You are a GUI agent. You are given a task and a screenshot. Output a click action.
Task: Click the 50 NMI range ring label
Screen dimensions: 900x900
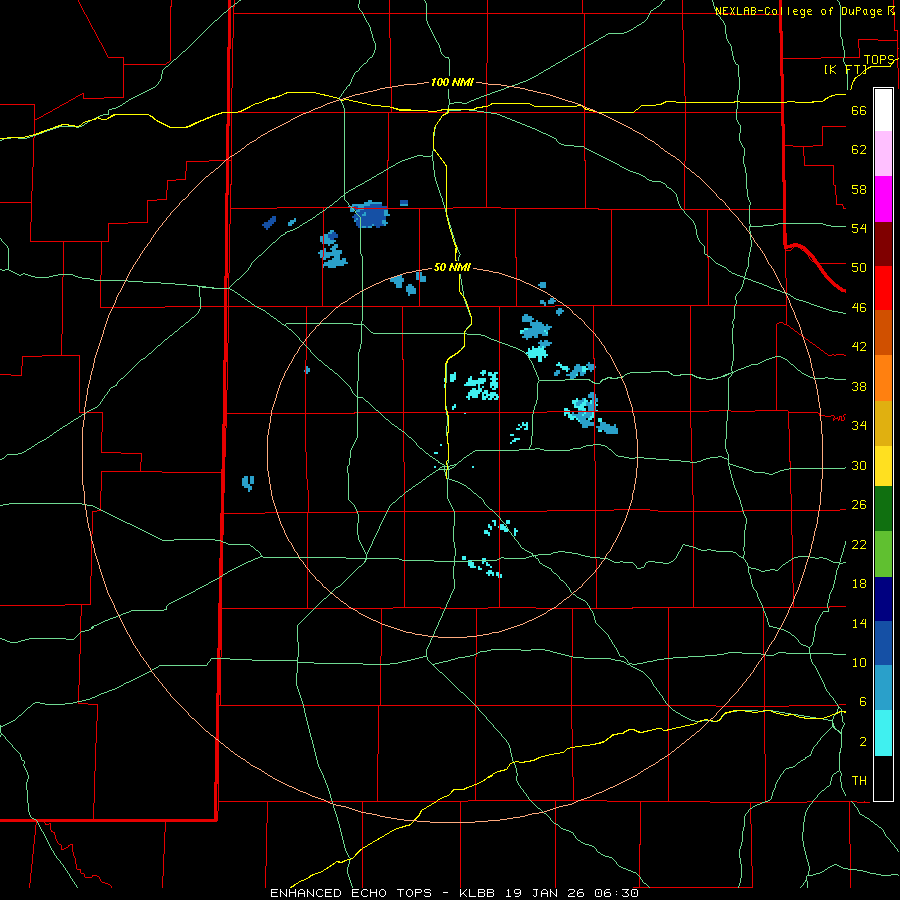click(x=452, y=267)
